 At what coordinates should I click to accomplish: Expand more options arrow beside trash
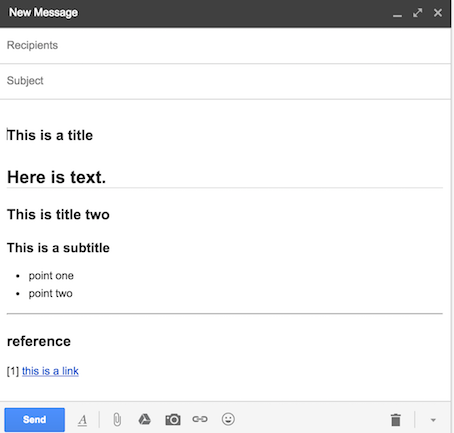tap(433, 420)
